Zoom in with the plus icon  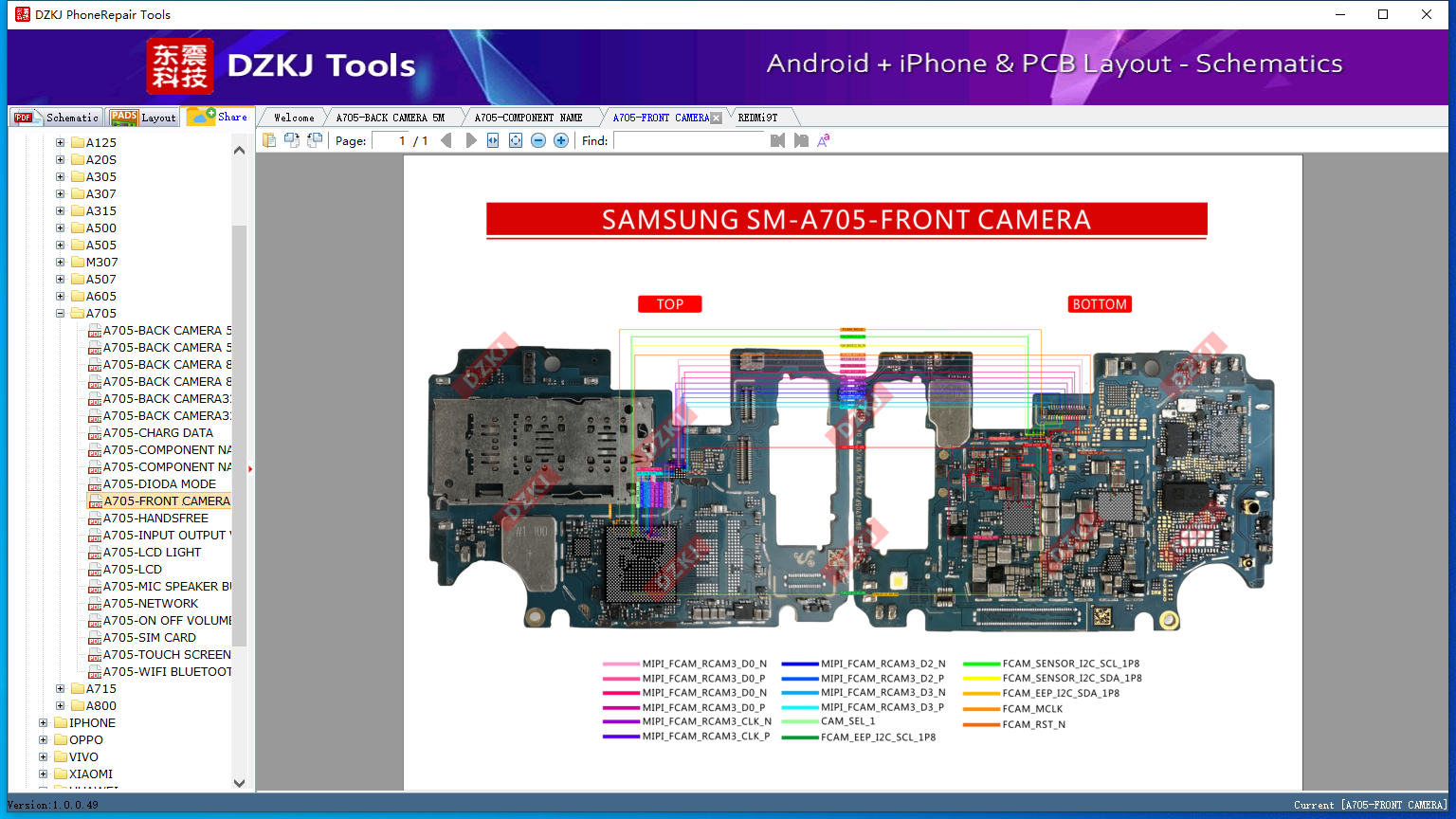561,140
